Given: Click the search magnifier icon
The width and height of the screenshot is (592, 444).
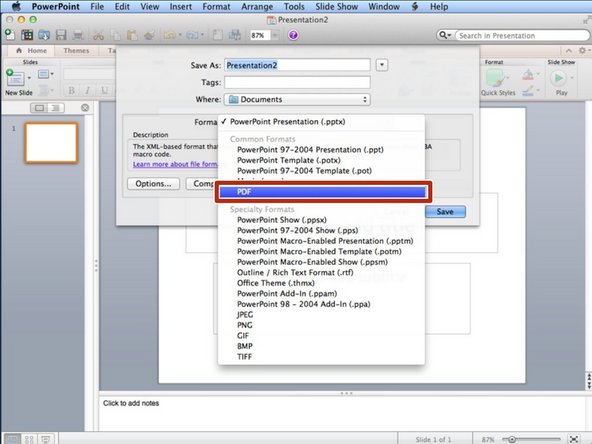Looking at the screenshot, I should click(x=442, y=35).
